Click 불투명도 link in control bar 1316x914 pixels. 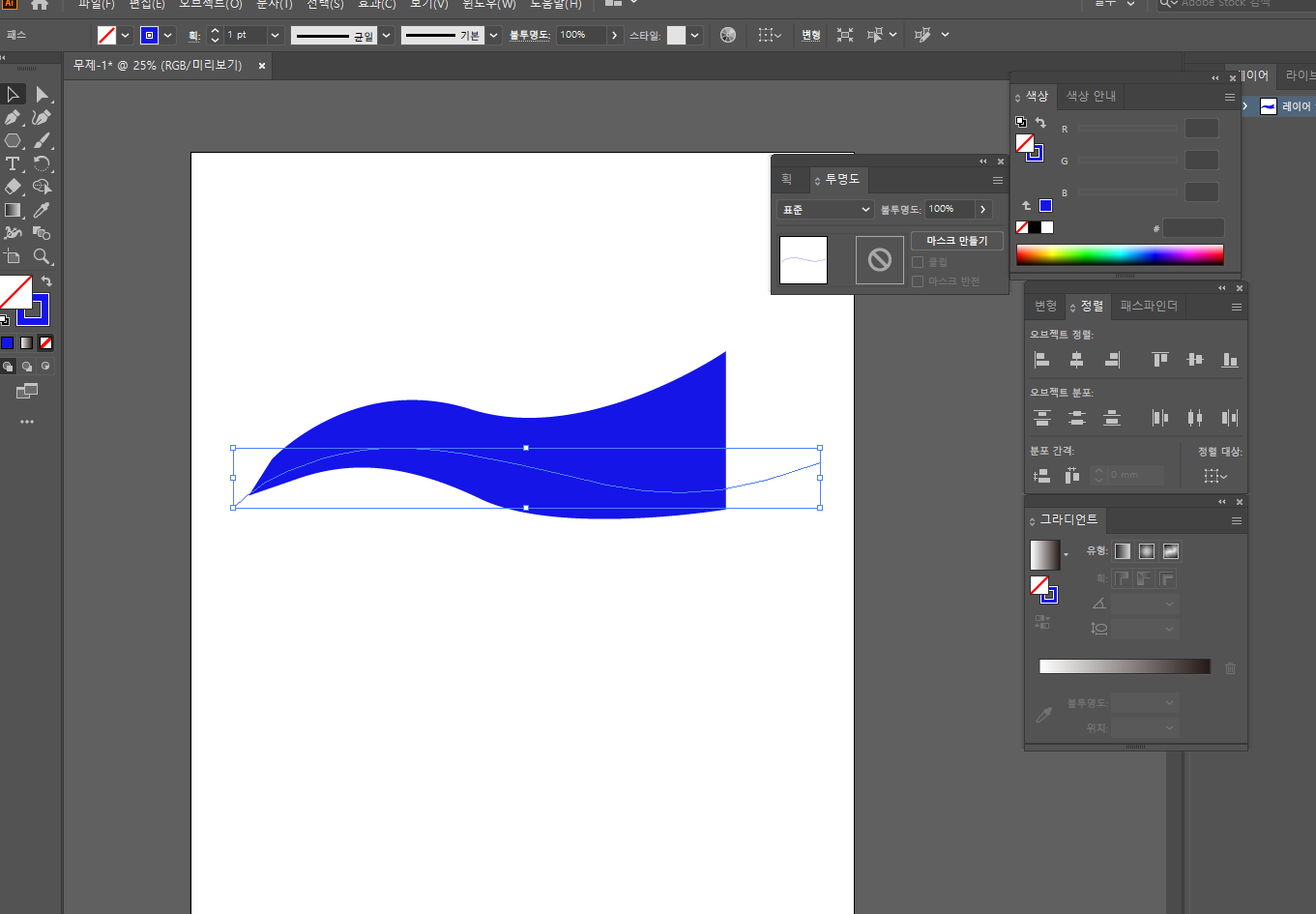530,35
